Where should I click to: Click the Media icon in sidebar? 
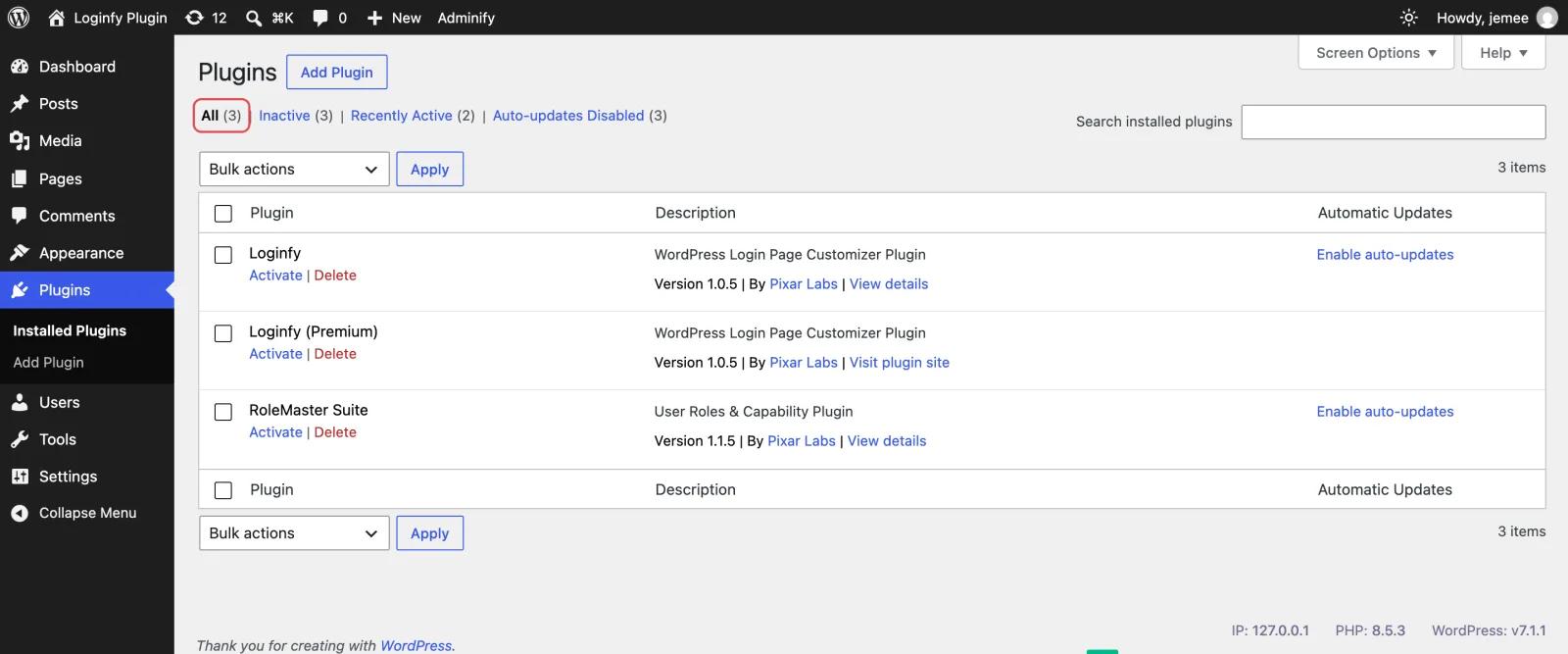20,141
